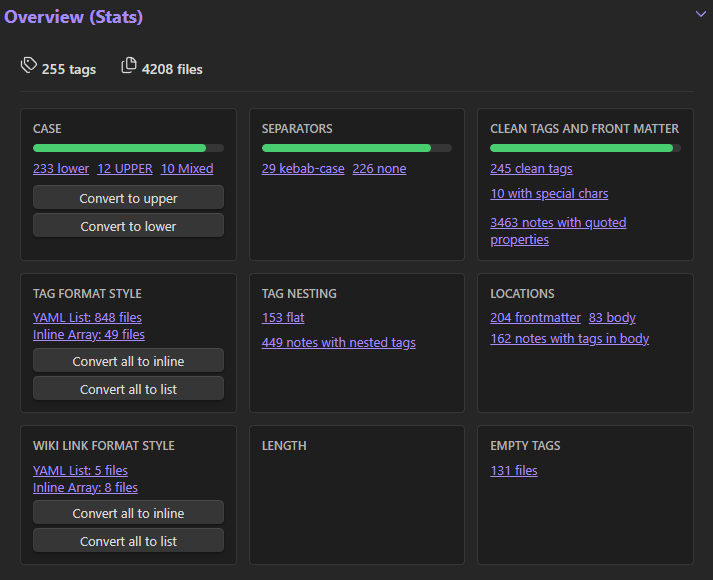The width and height of the screenshot is (713, 580).
Task: Click the tags icon beside 255 tags
Action: click(29, 65)
